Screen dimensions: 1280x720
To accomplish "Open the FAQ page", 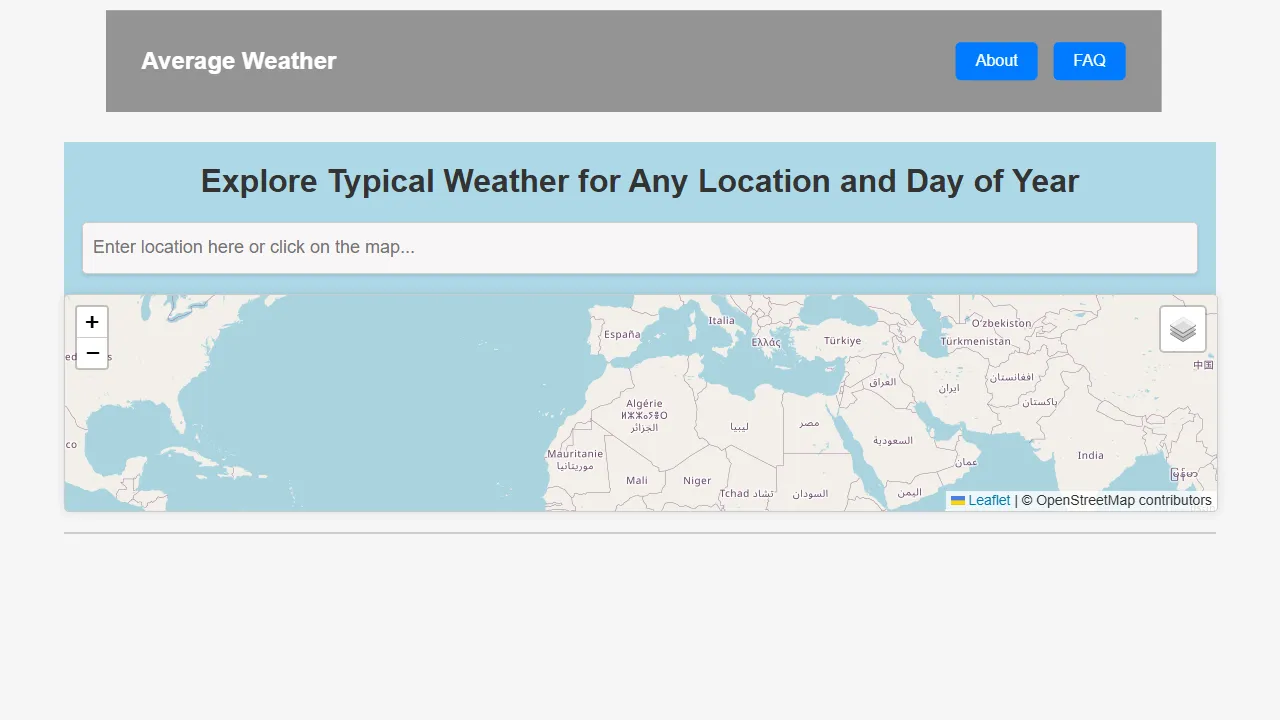I will (x=1089, y=60).
